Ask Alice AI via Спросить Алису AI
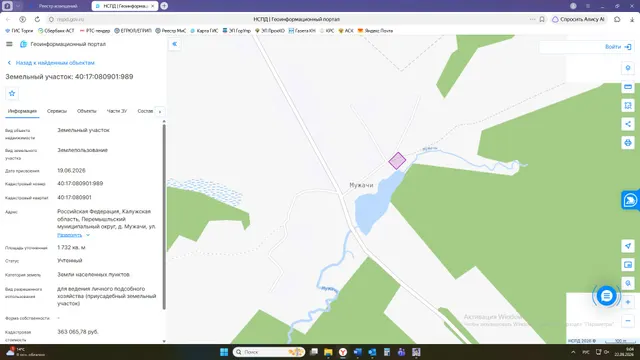This screenshot has width=640, height=360. [578, 19]
